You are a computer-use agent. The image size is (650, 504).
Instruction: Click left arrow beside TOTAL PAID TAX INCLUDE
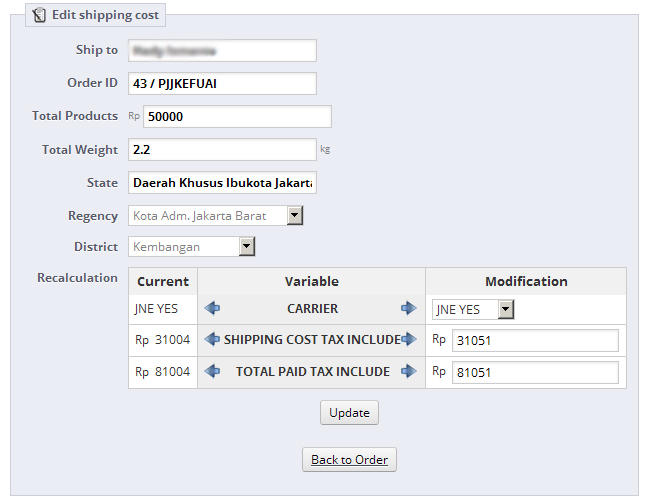212,372
